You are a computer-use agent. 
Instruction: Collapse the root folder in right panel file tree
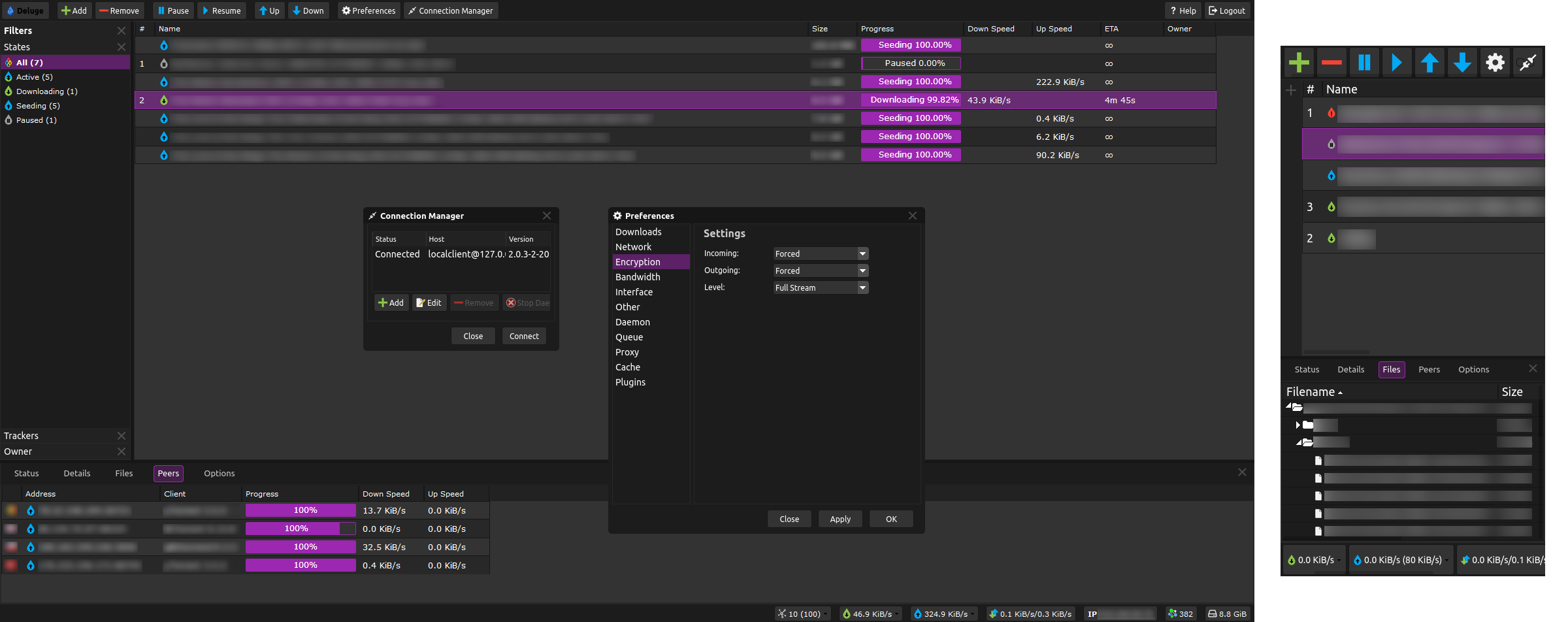1288,406
